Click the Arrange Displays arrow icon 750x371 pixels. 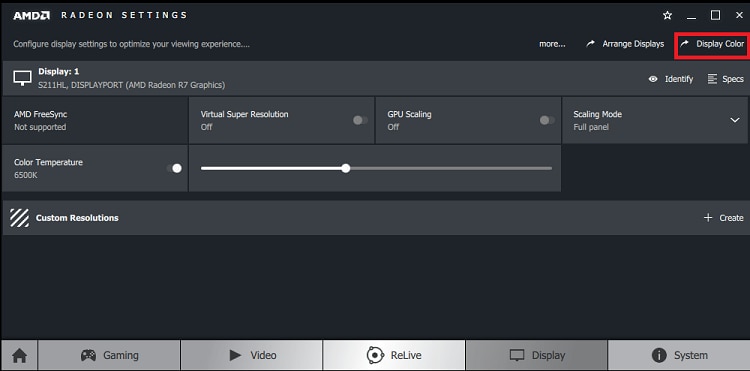click(591, 44)
